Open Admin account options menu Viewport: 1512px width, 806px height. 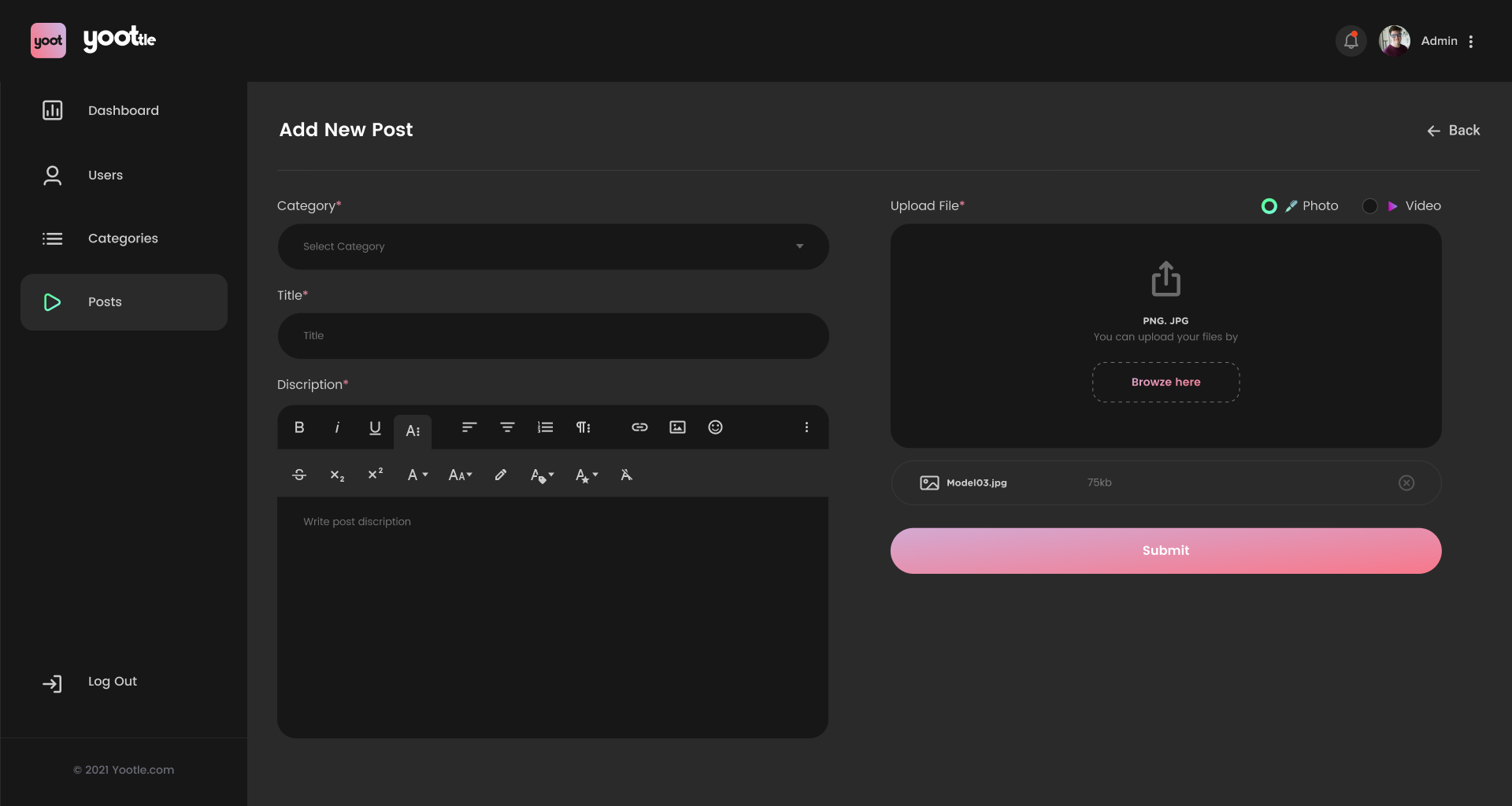1471,42
